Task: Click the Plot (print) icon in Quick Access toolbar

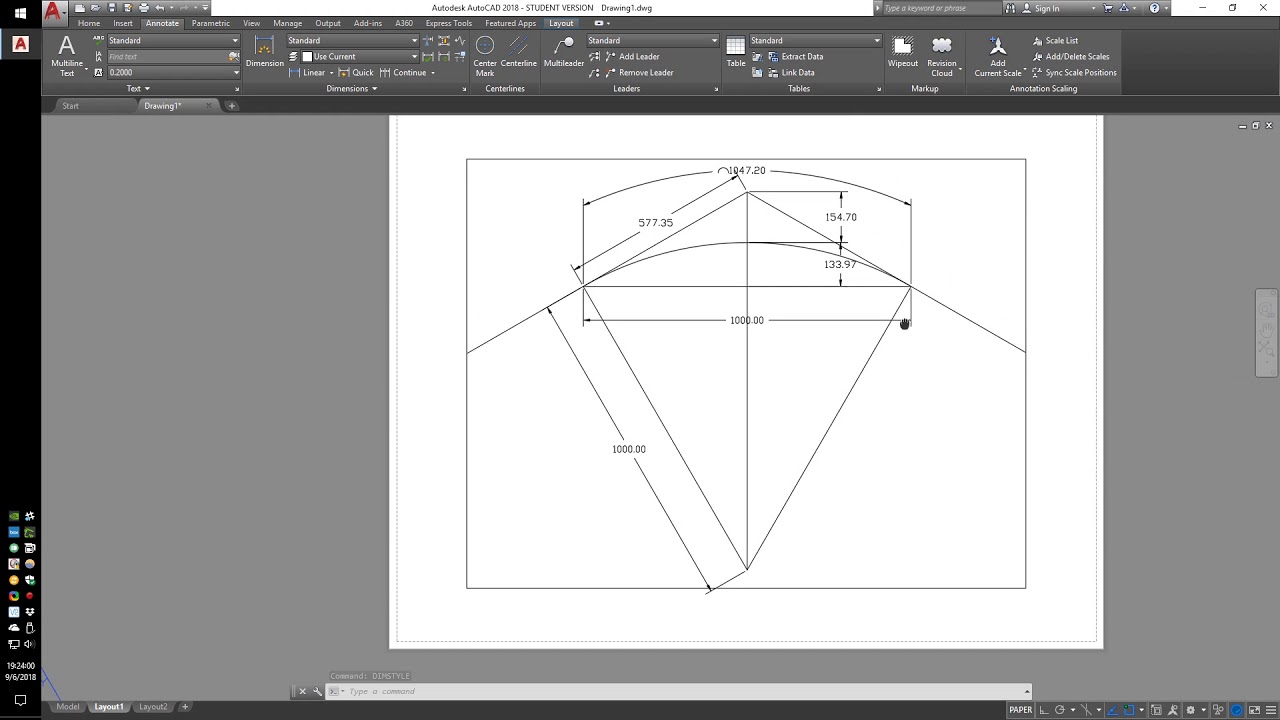Action: pos(144,8)
